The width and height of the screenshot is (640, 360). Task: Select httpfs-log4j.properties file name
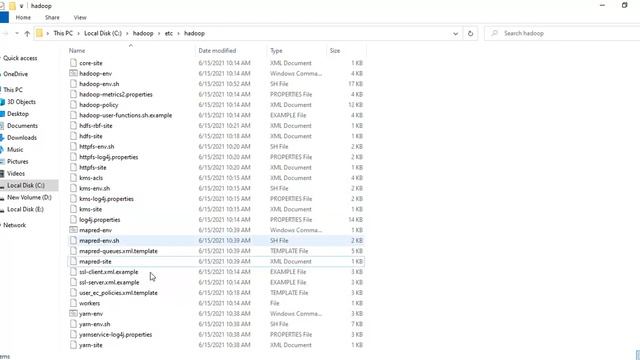pyautogui.click(x=109, y=157)
